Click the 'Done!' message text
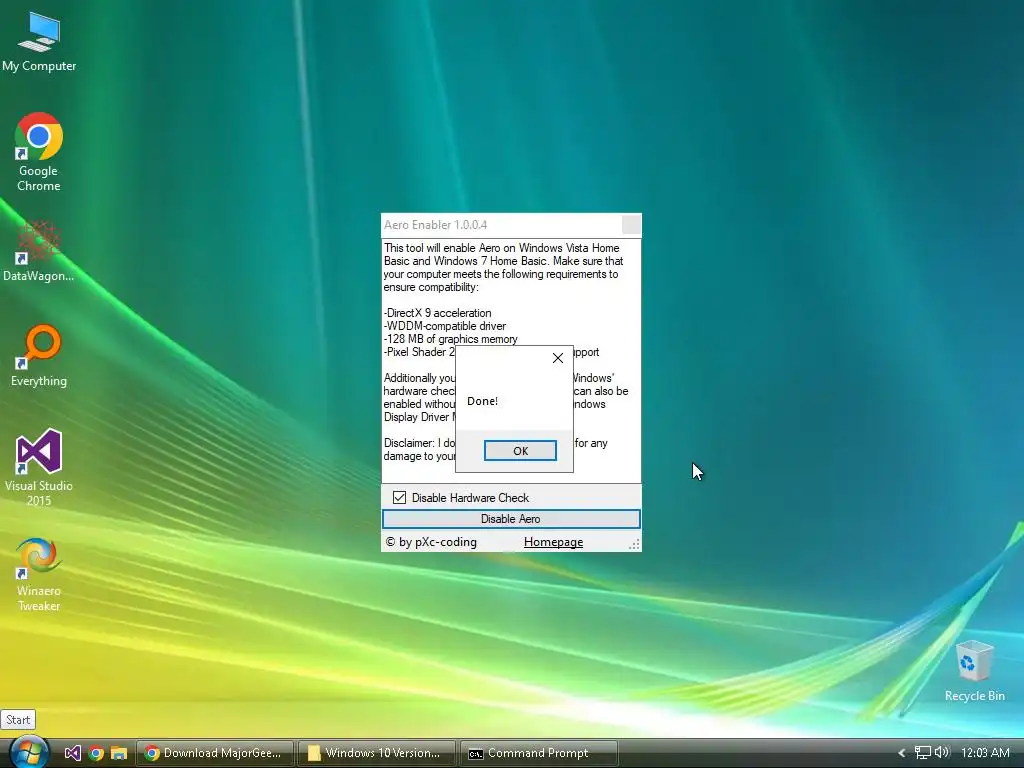Image resolution: width=1024 pixels, height=768 pixels. coord(483,401)
